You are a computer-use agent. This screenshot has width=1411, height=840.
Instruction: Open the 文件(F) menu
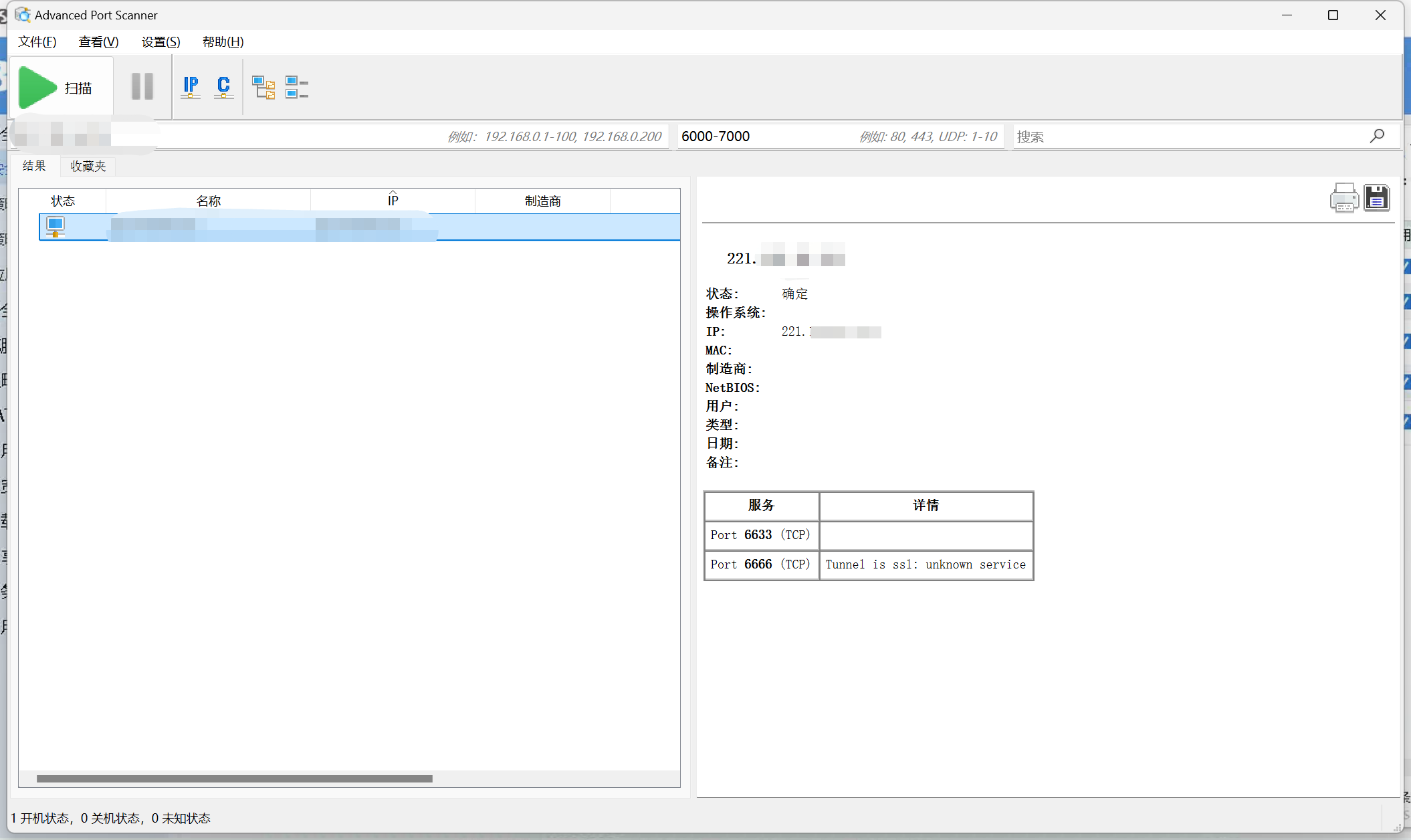coord(37,42)
